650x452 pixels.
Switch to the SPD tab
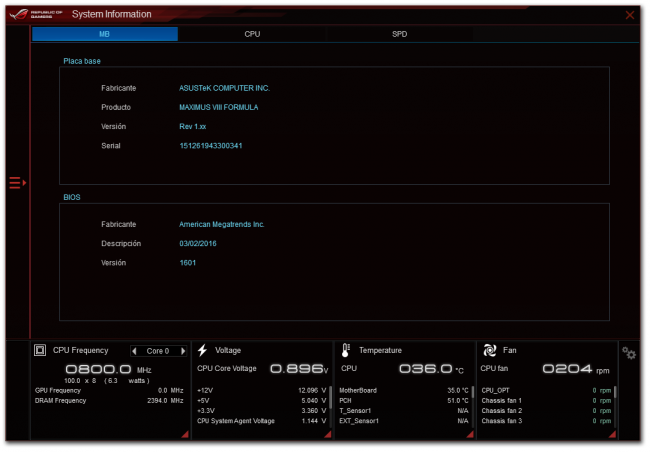[399, 34]
